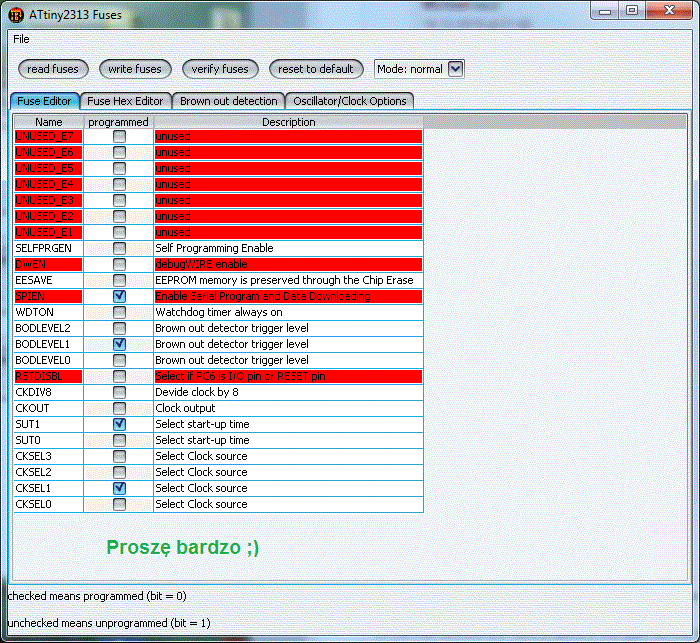Select the WDTON name cell
The image size is (700, 643).
pos(49,312)
